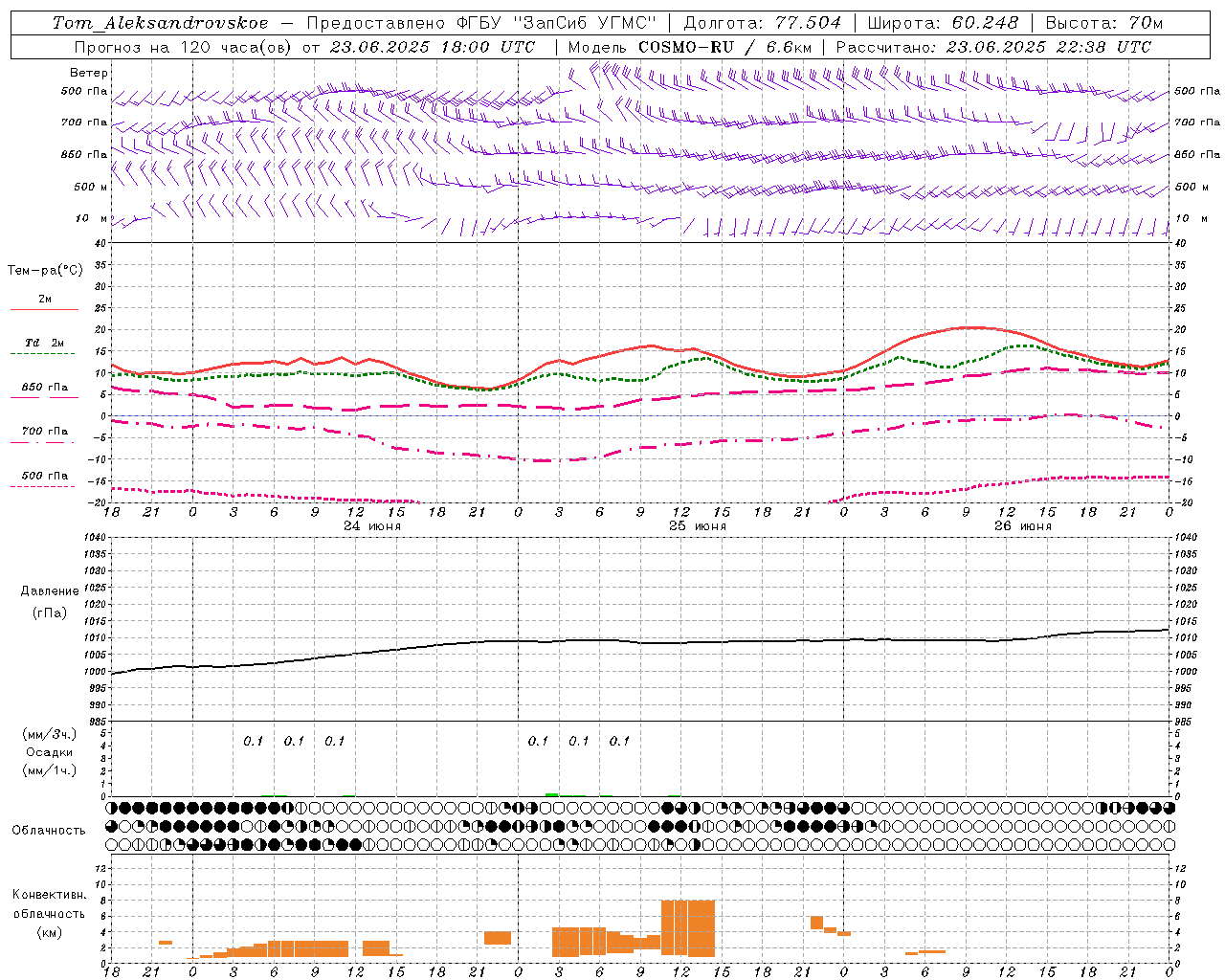Click the "Конвективн." convective cloud label
The height and width of the screenshot is (980, 1225).
click(x=49, y=895)
